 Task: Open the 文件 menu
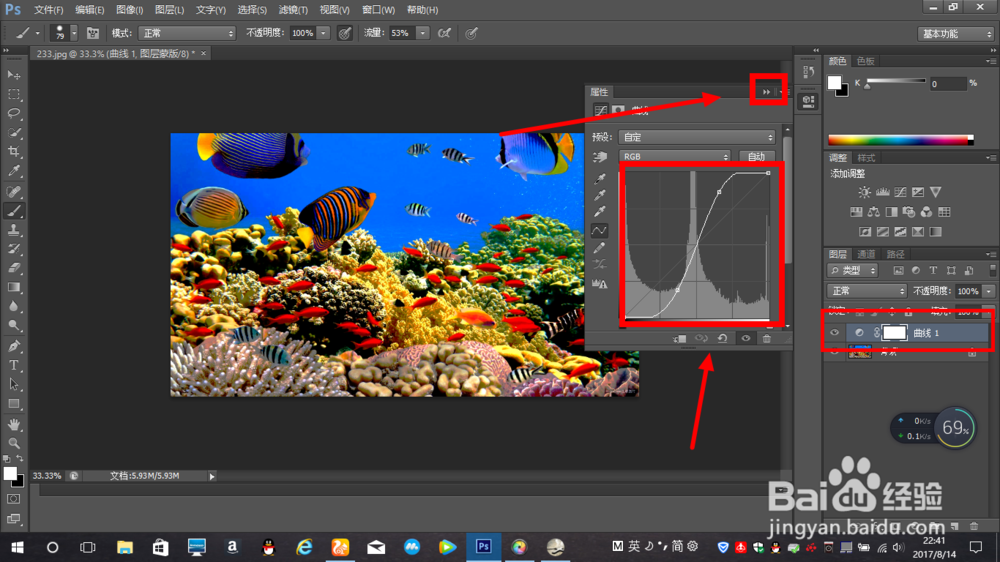click(48, 10)
